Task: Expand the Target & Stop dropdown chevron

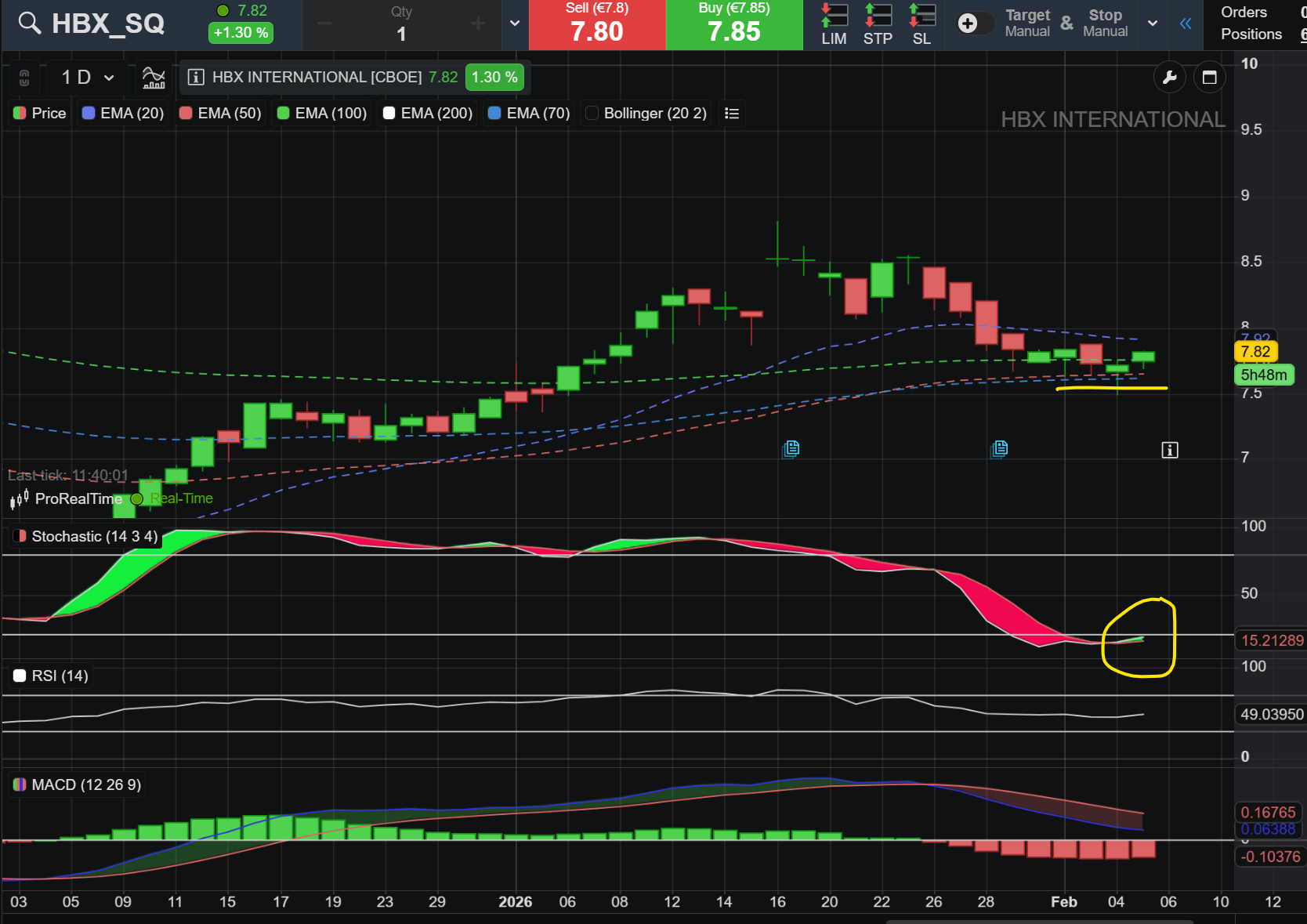Action: pos(1153,24)
